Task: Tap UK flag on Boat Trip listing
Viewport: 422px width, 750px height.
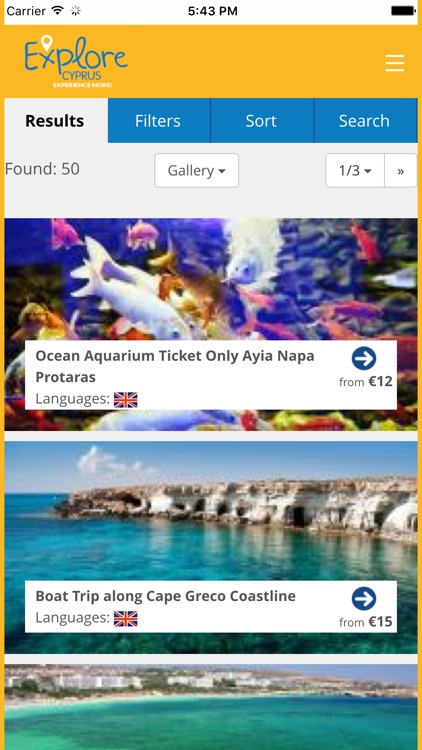Action: click(x=126, y=618)
